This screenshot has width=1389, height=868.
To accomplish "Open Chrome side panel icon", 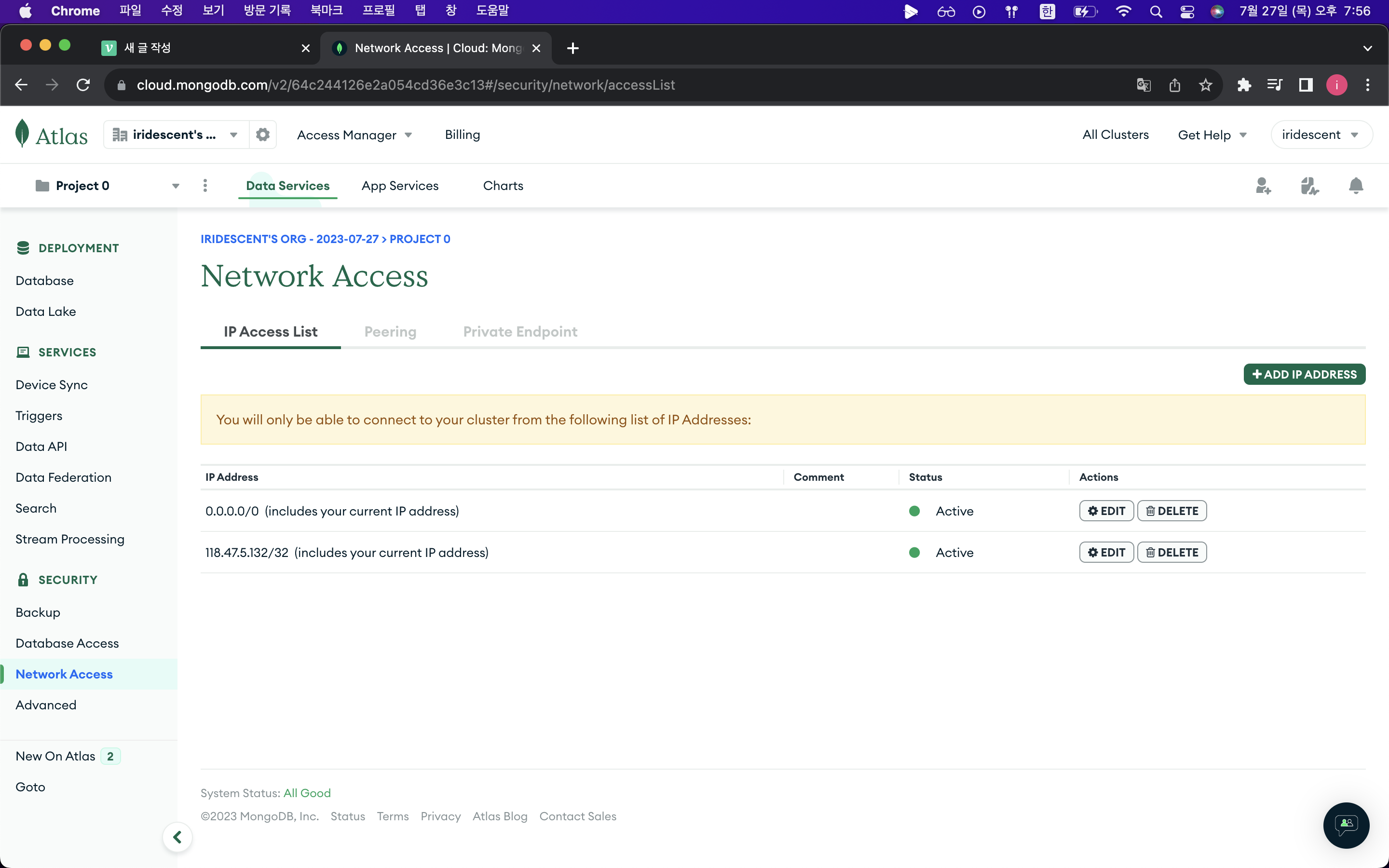I will (x=1306, y=85).
